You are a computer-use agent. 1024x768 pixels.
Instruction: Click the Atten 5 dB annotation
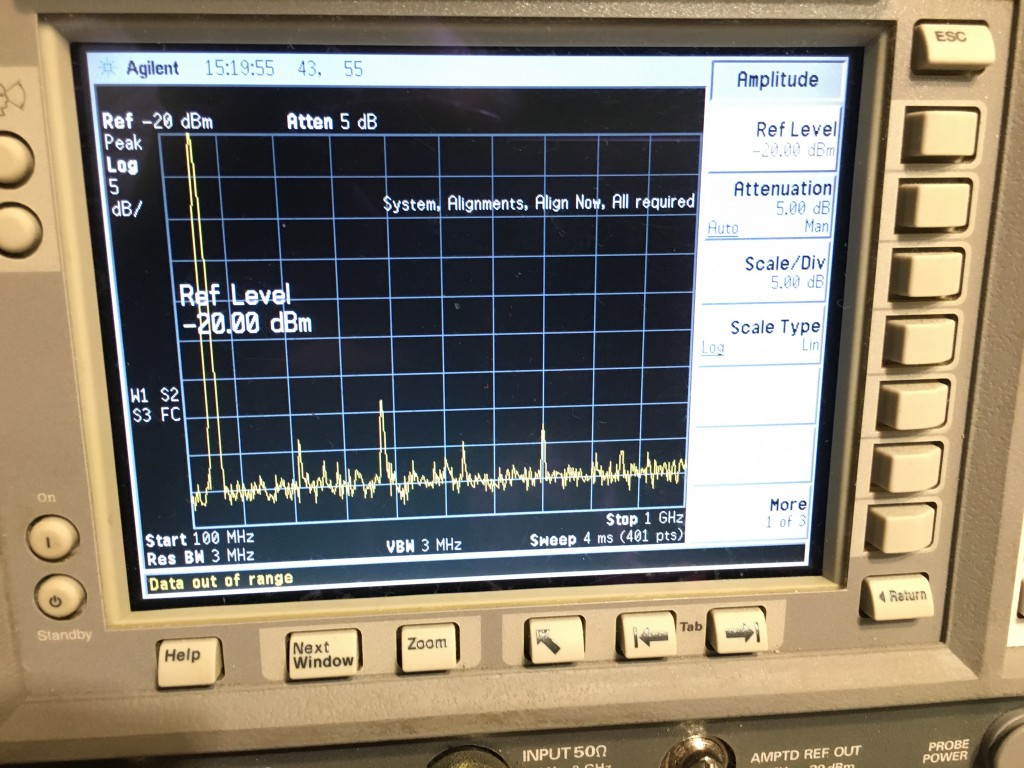pyautogui.click(x=332, y=121)
